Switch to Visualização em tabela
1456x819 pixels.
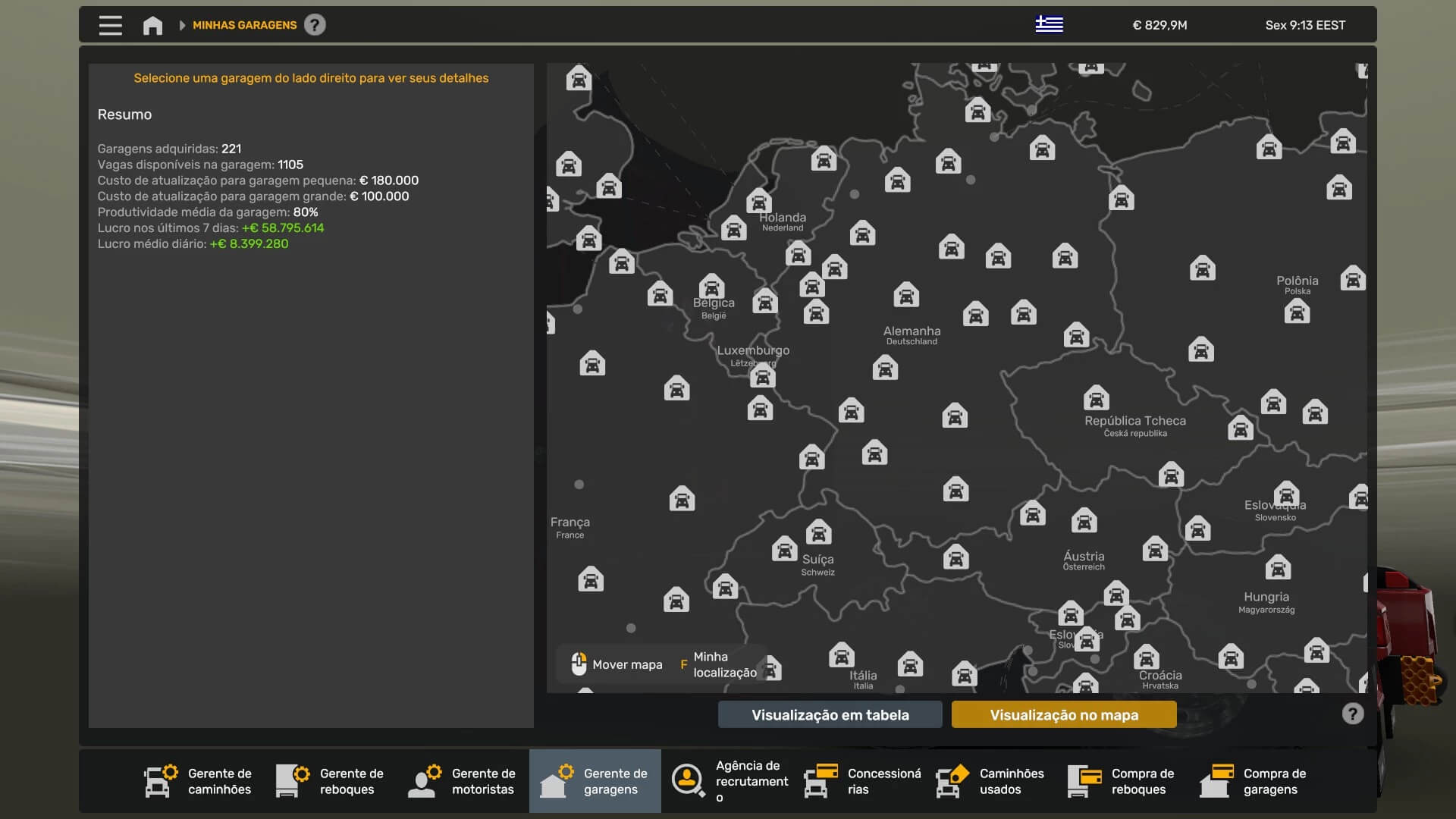[x=830, y=714]
